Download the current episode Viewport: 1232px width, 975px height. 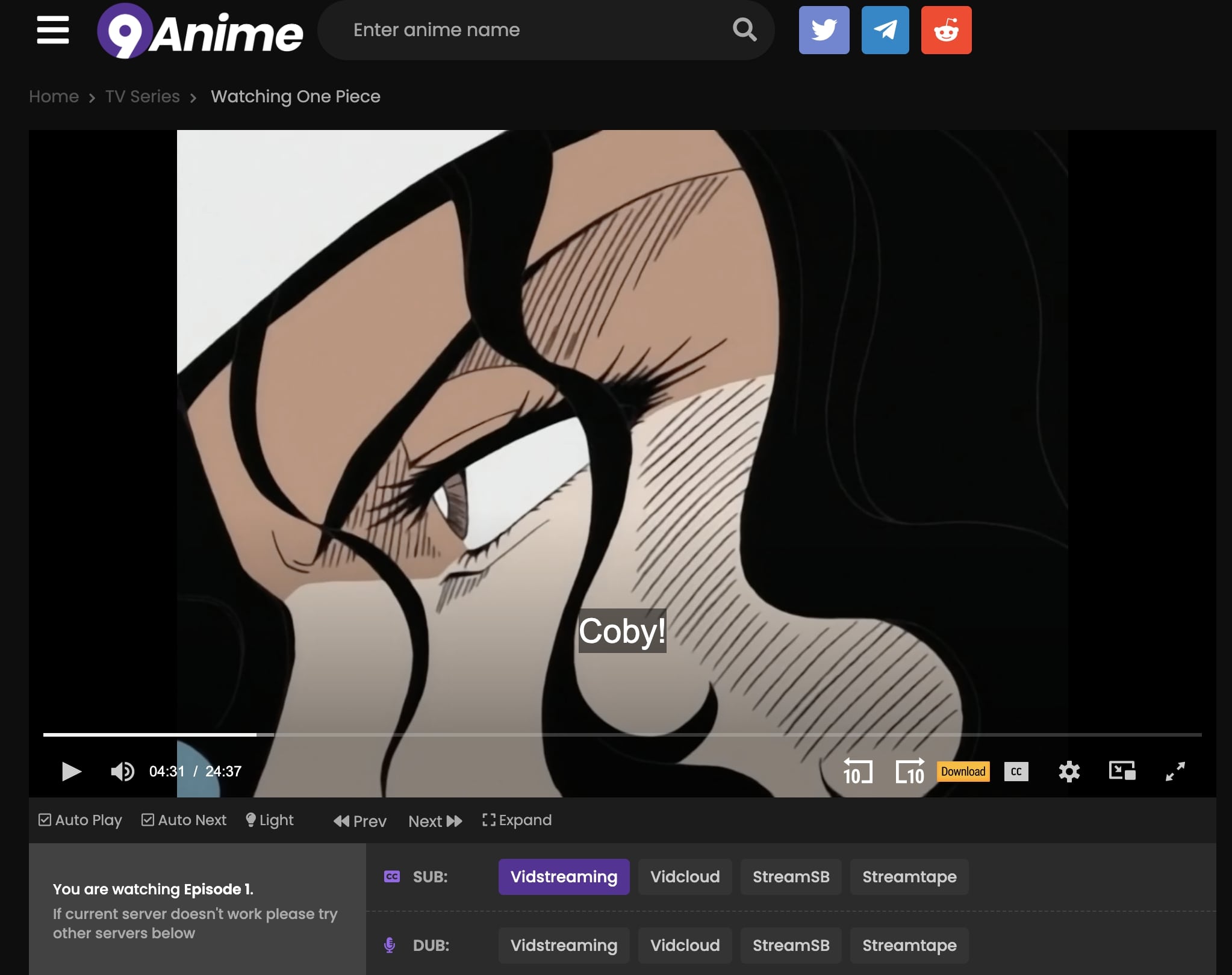tap(962, 771)
